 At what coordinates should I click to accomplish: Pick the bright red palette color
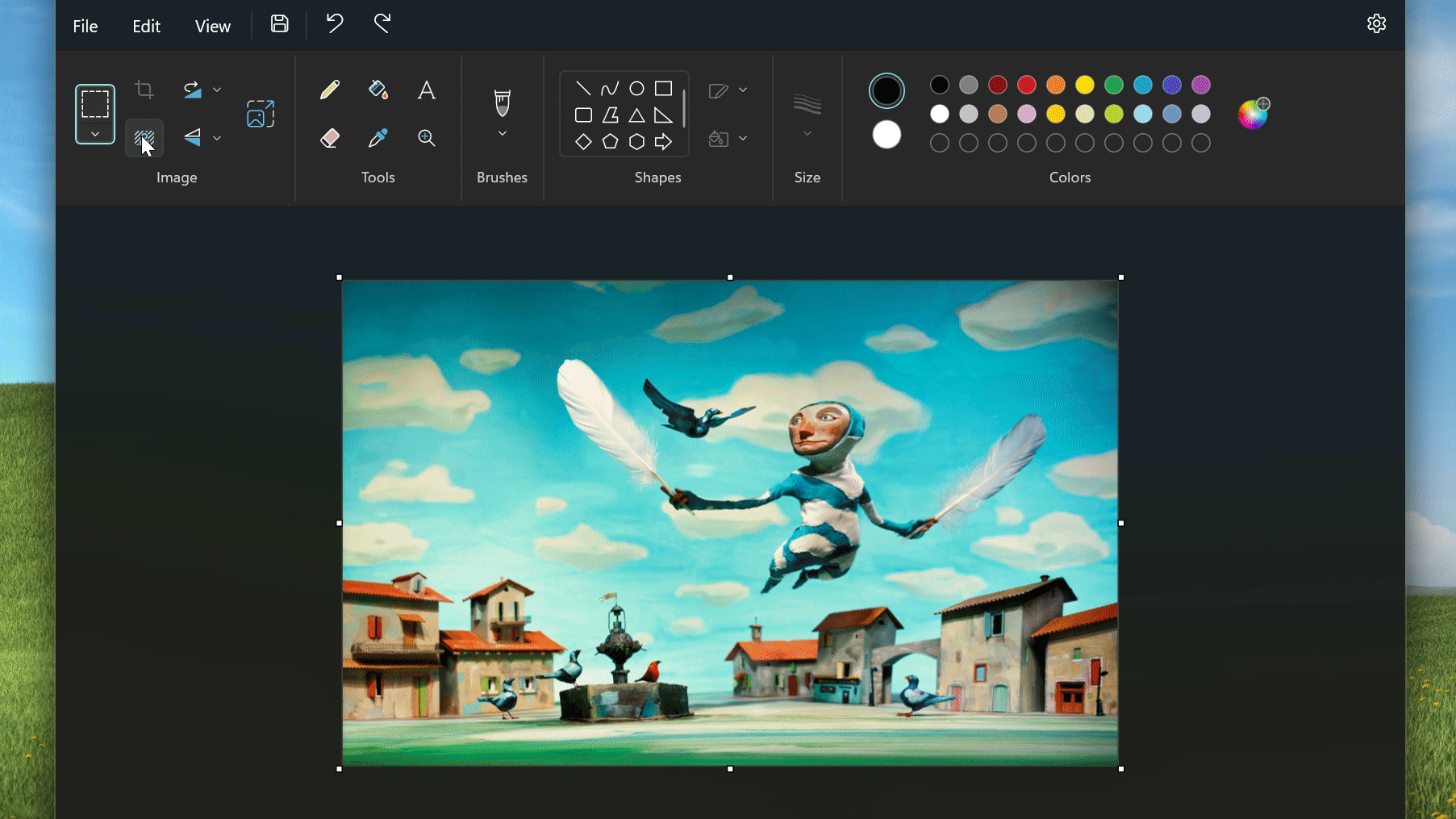coord(1027,85)
